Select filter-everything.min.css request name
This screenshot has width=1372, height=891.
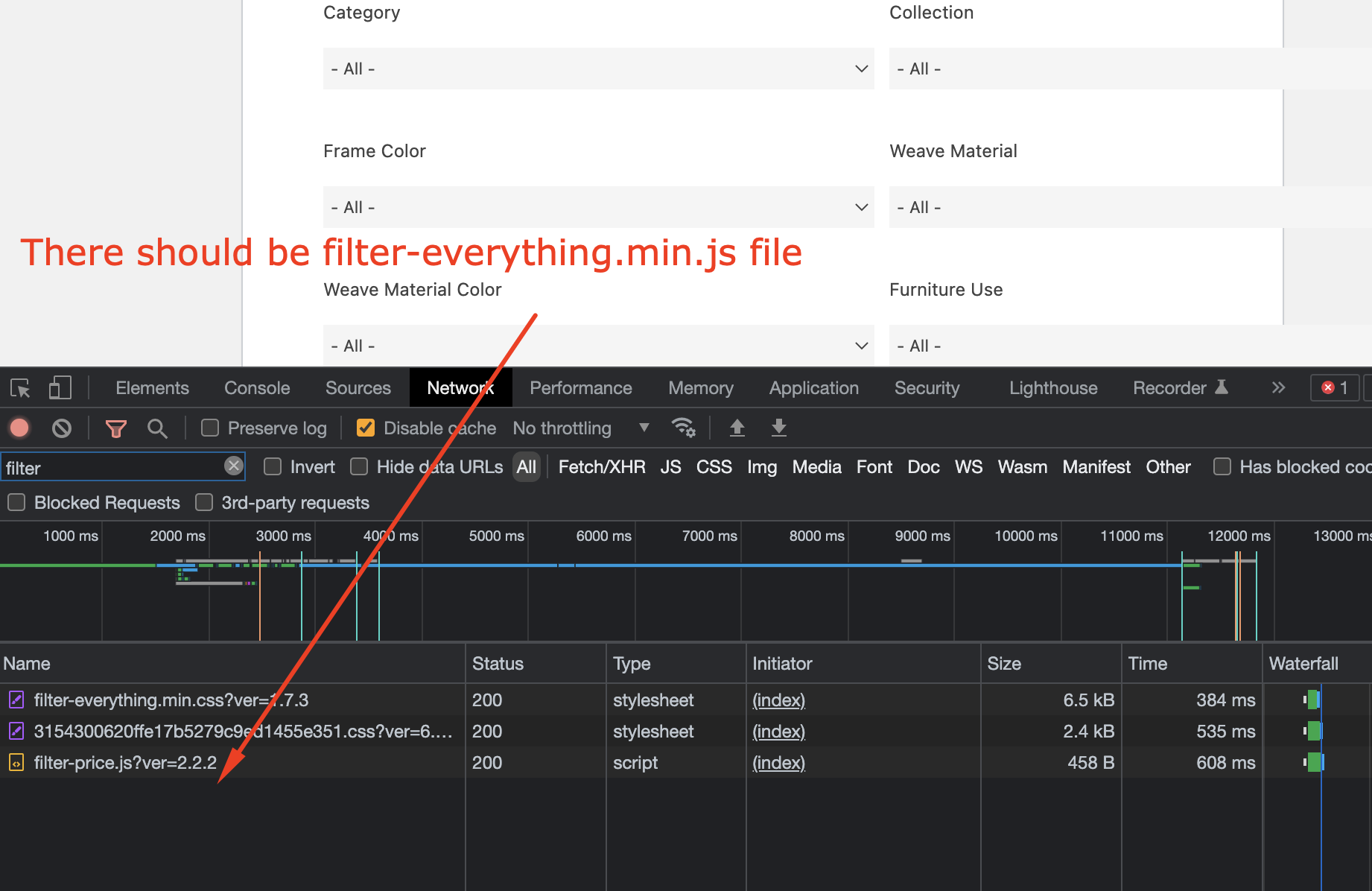(x=171, y=700)
